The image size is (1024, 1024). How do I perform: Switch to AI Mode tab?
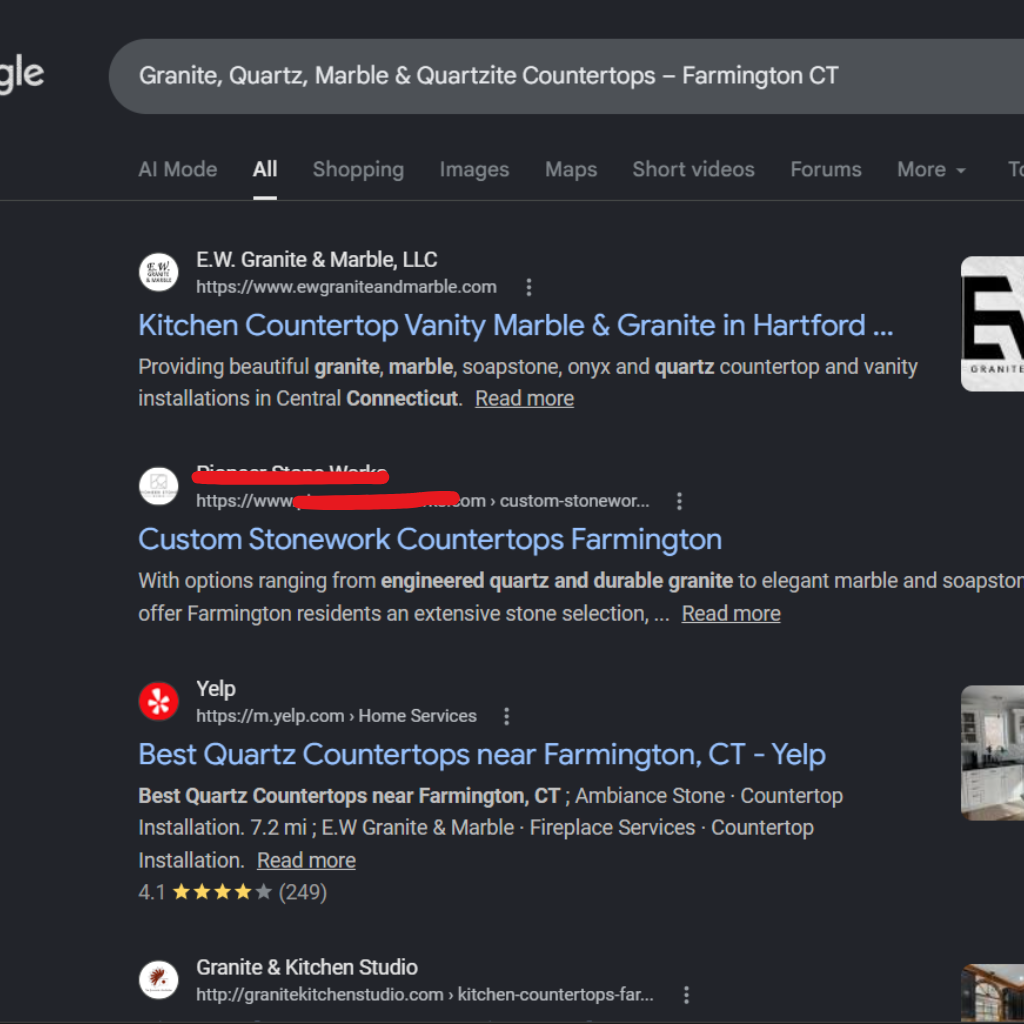[x=178, y=170]
